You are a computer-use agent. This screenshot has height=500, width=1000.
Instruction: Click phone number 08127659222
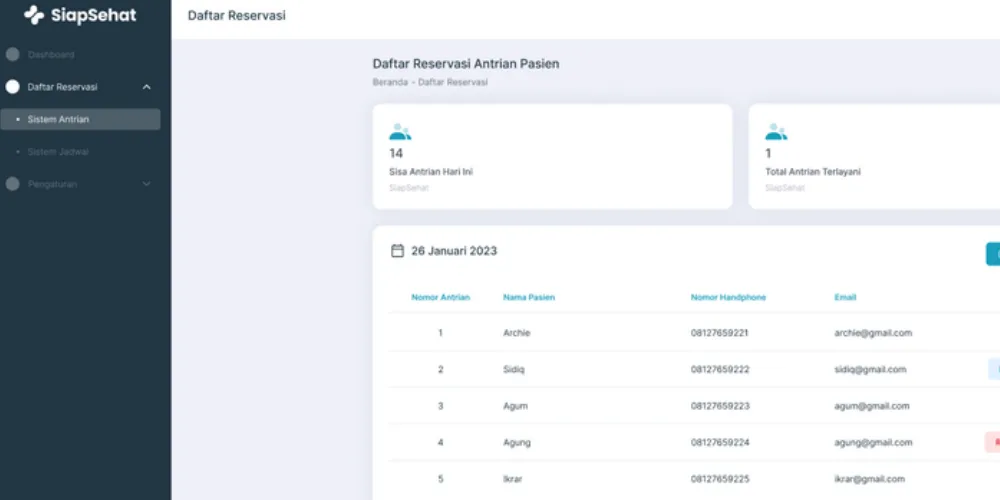click(x=720, y=369)
